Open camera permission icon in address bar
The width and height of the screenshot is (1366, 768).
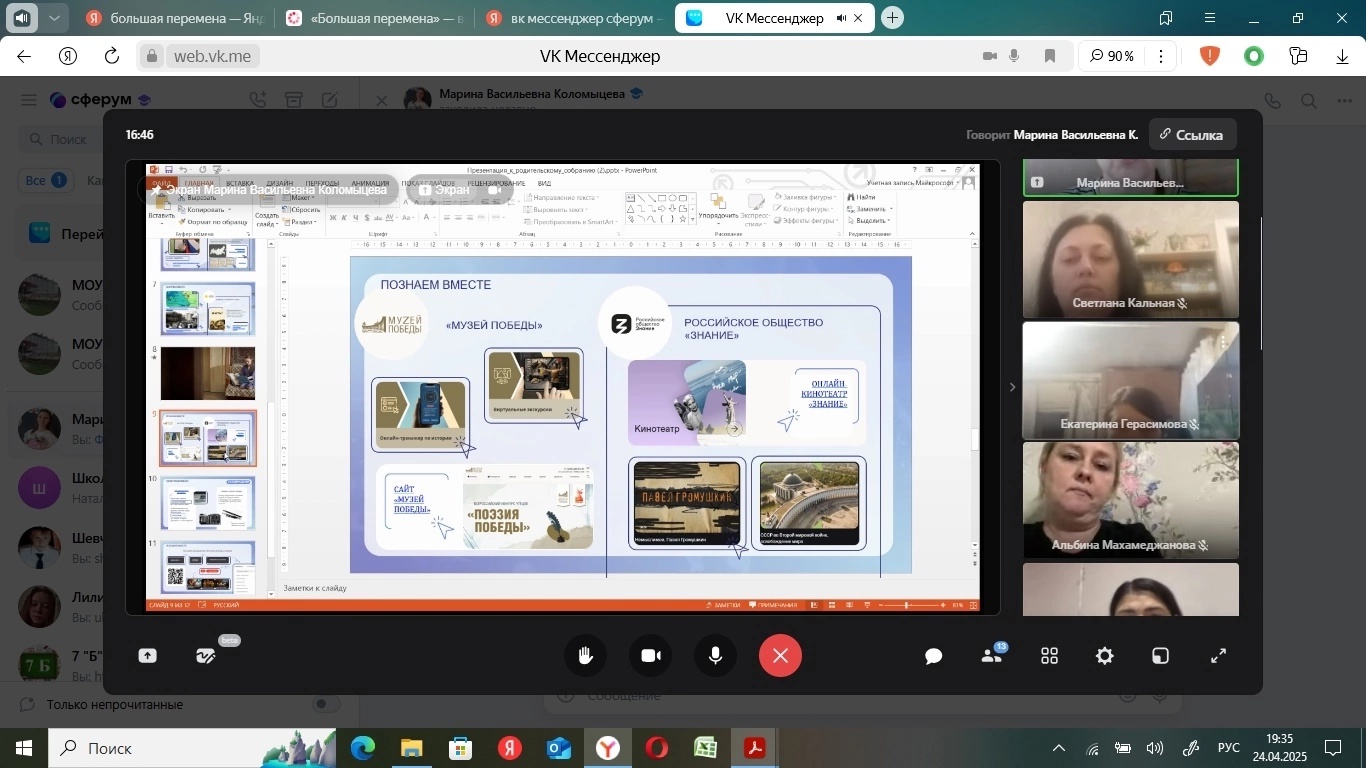pos(990,56)
